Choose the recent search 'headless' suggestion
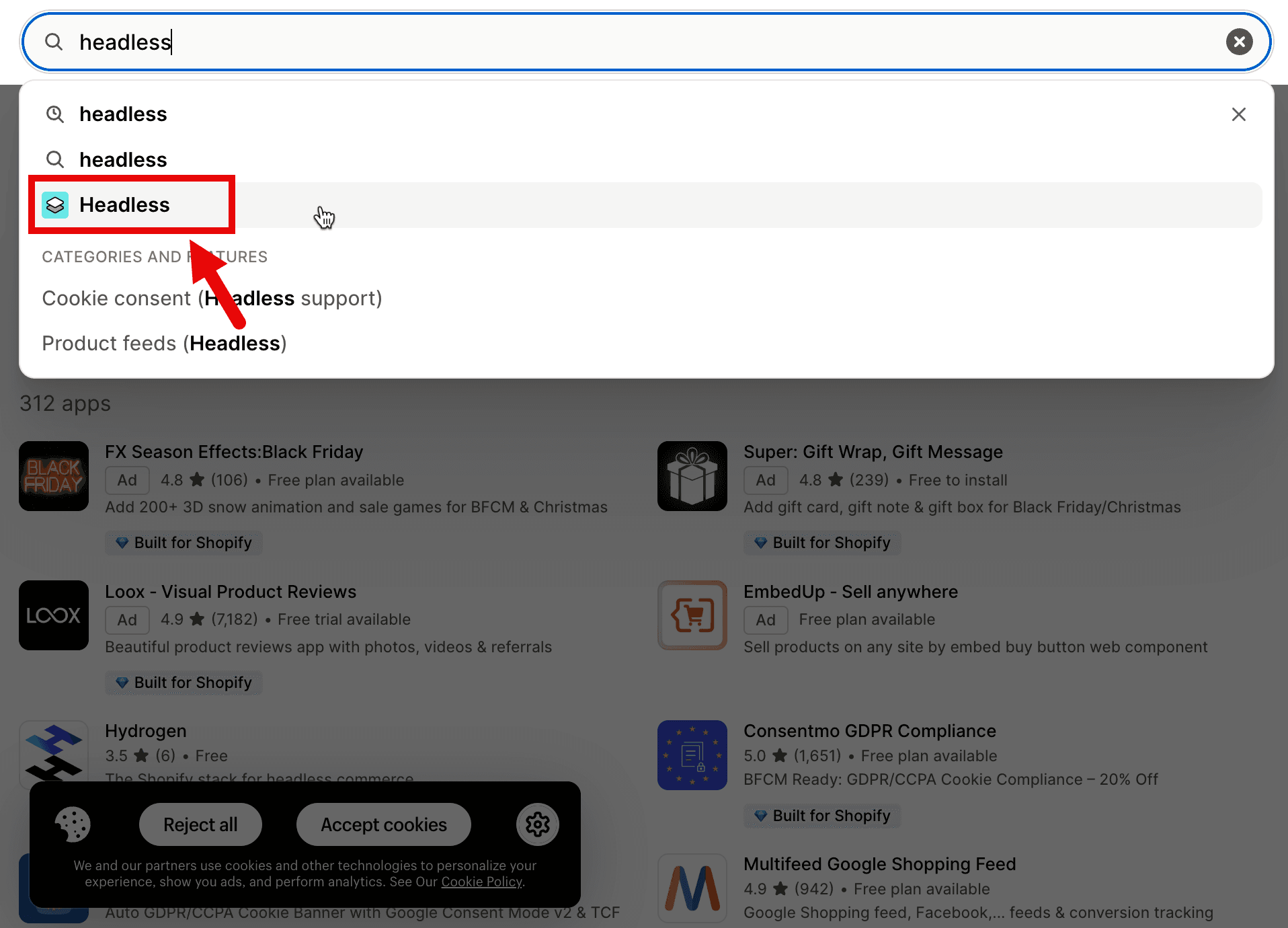 coord(123,114)
